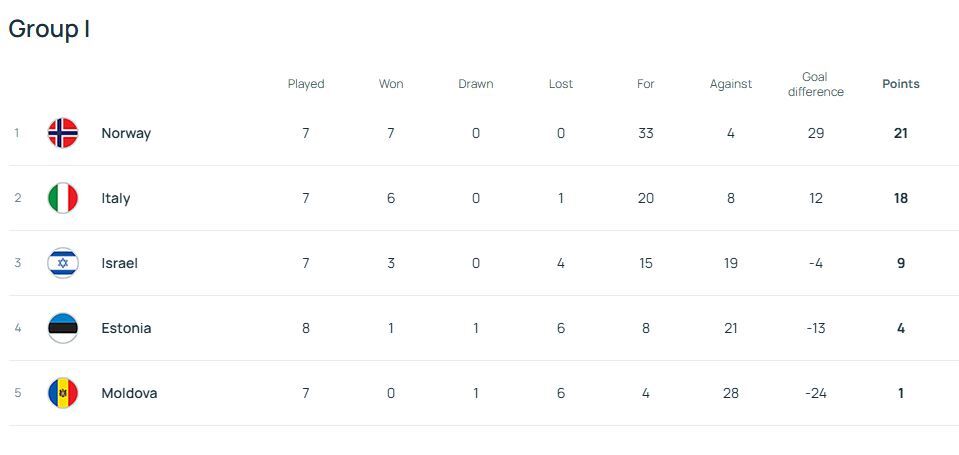The height and width of the screenshot is (455, 959).
Task: Click the Group I heading
Action: [50, 29]
